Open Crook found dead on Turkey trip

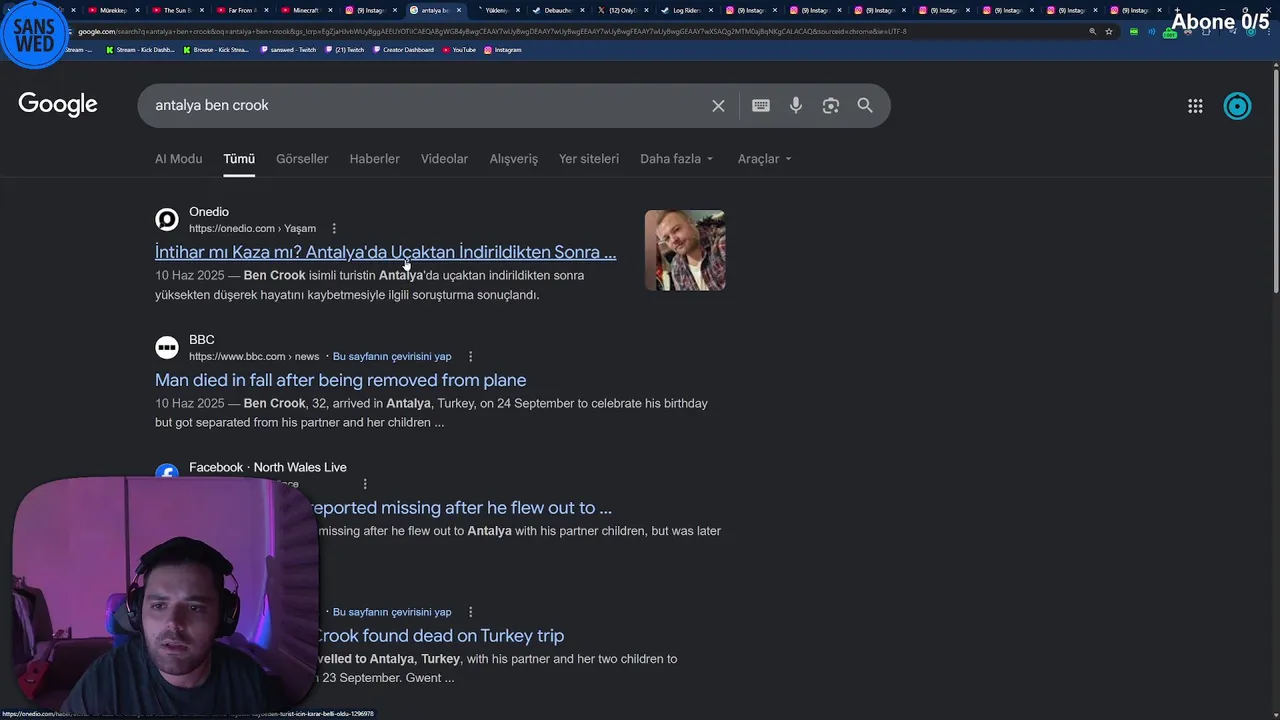coord(439,636)
